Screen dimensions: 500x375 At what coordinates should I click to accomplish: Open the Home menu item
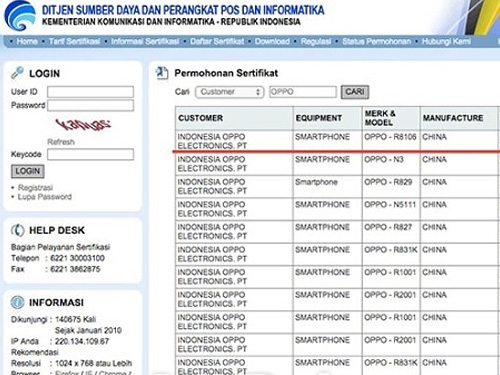click(x=27, y=41)
